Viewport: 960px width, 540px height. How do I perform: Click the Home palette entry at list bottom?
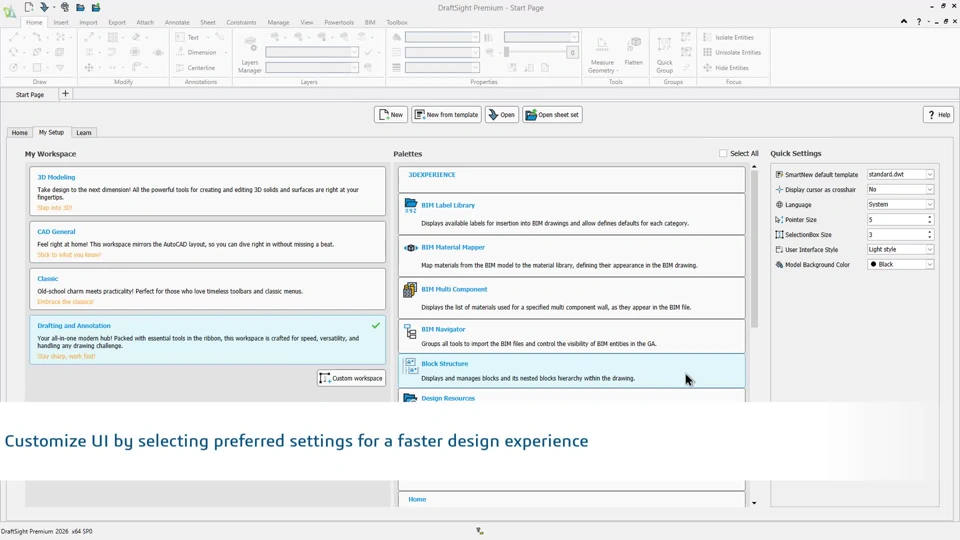click(572, 500)
